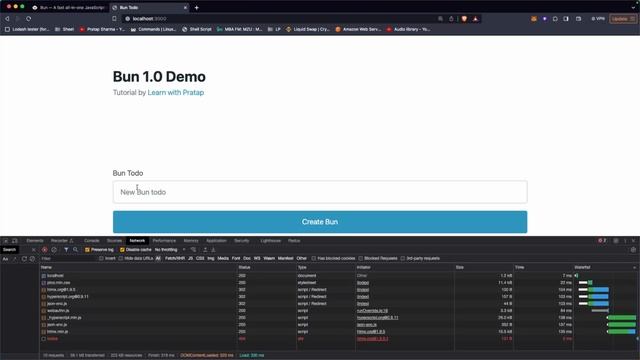This screenshot has height=360, width=640.
Task: Open the Liquid Swap bookmark
Action: point(308,29)
